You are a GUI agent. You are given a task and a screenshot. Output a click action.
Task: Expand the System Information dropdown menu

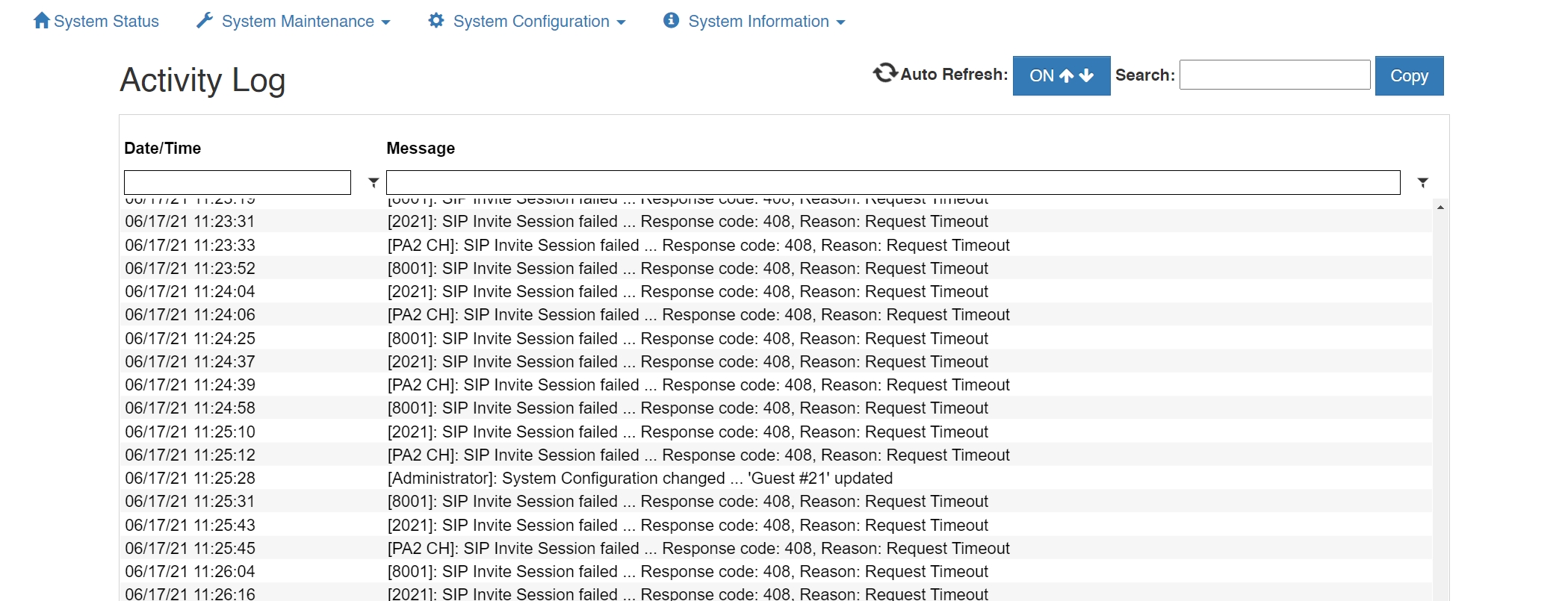[x=760, y=20]
